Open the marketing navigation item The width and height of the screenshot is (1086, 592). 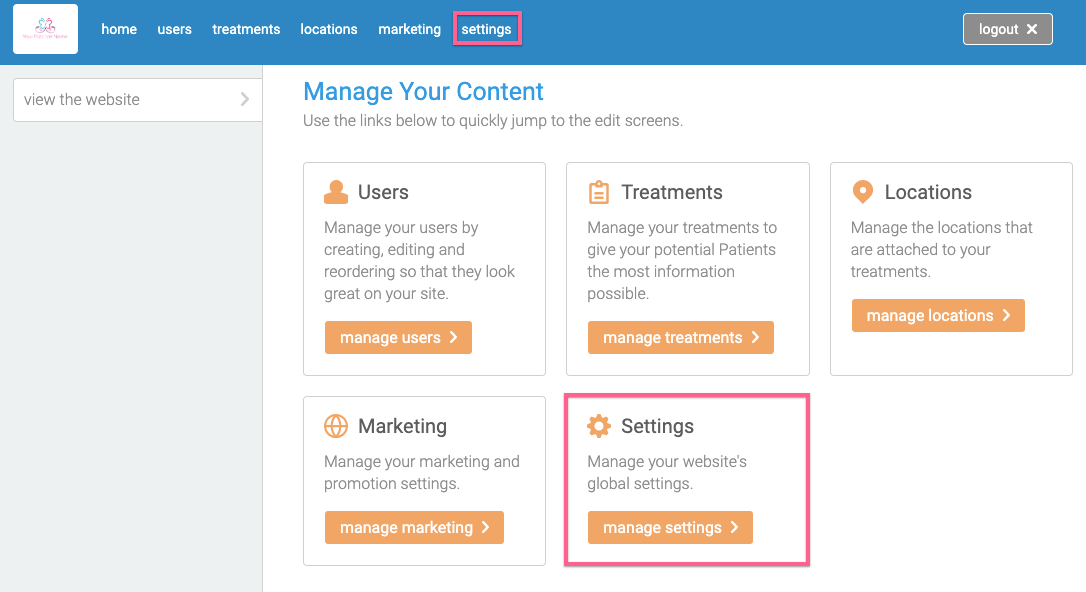[x=409, y=29]
